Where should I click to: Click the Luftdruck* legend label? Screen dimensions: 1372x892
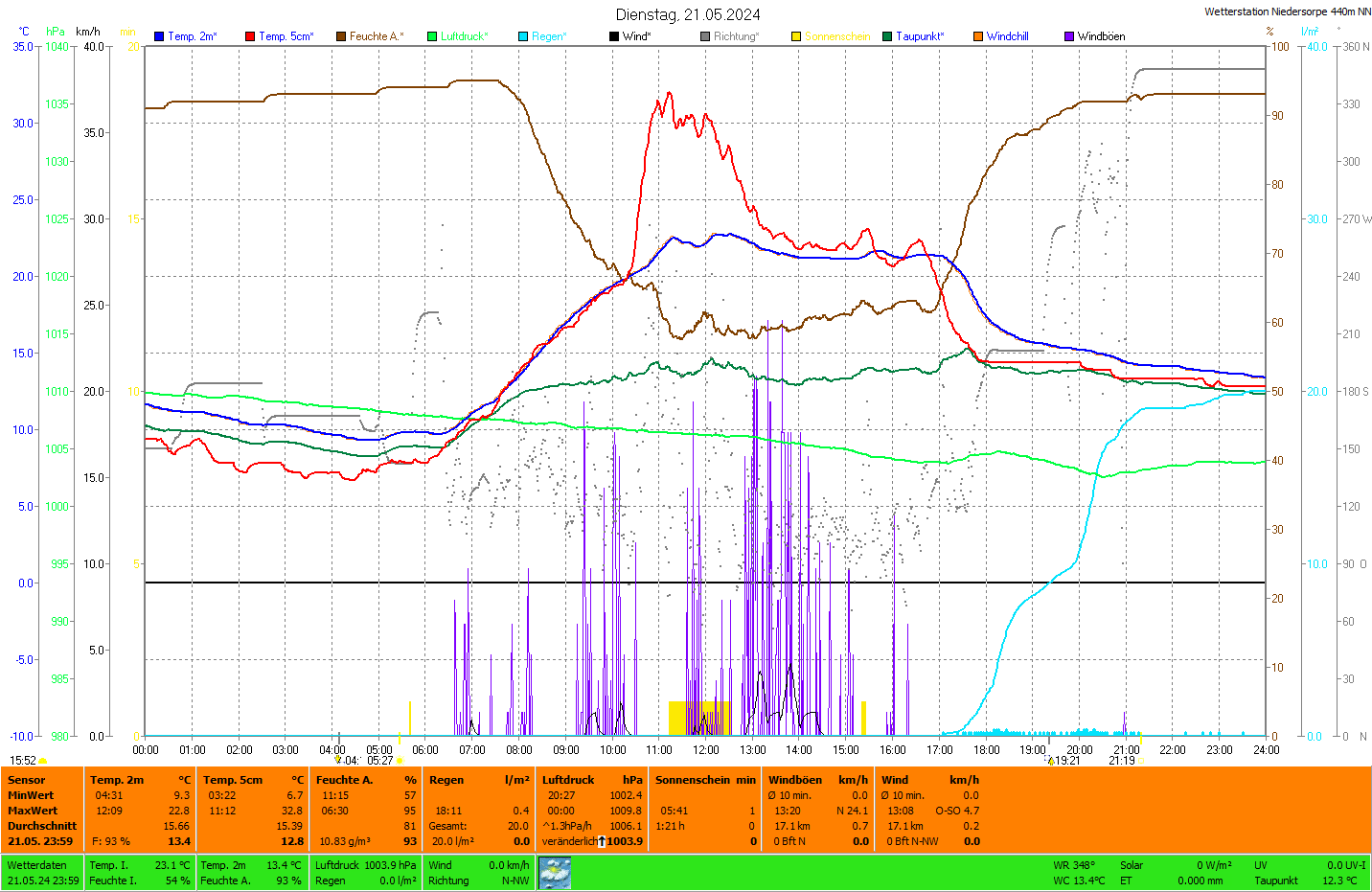click(465, 36)
